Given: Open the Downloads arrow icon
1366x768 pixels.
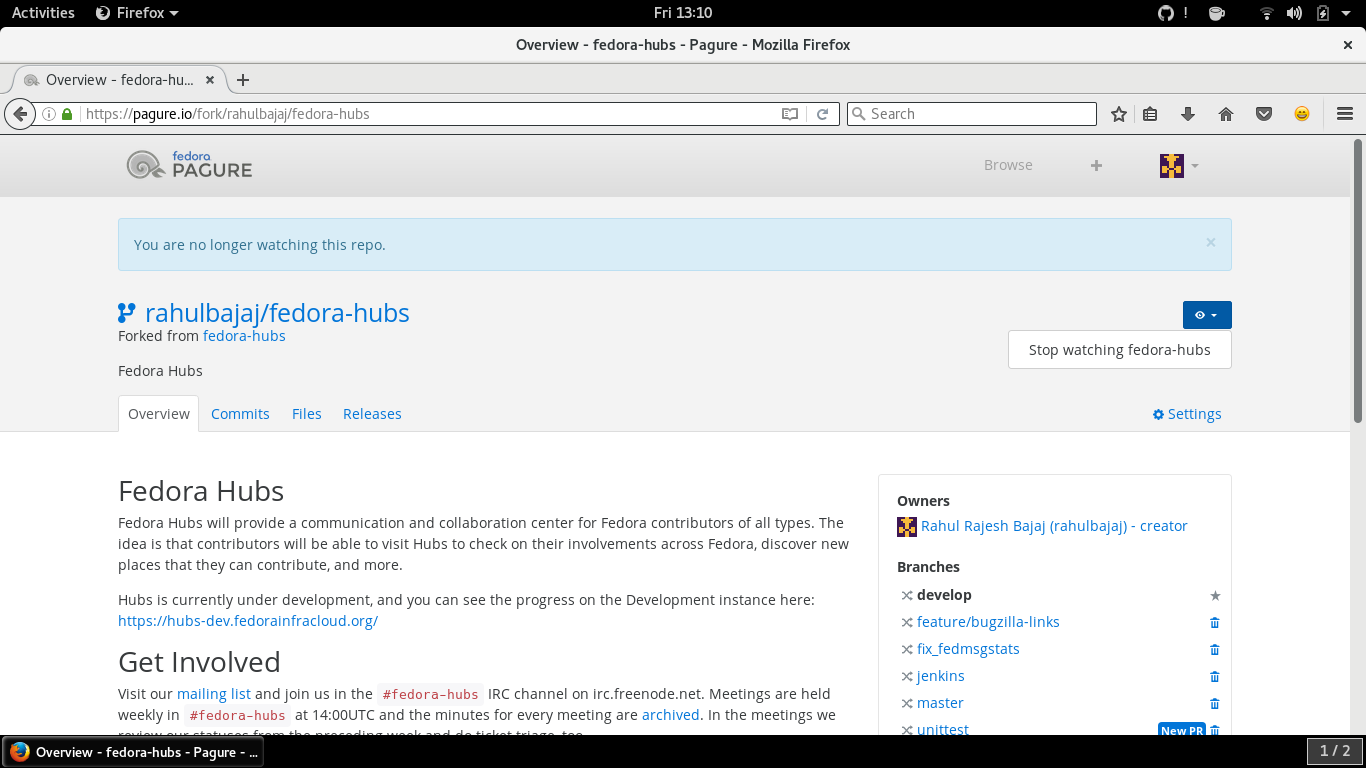Looking at the screenshot, I should [x=1188, y=114].
